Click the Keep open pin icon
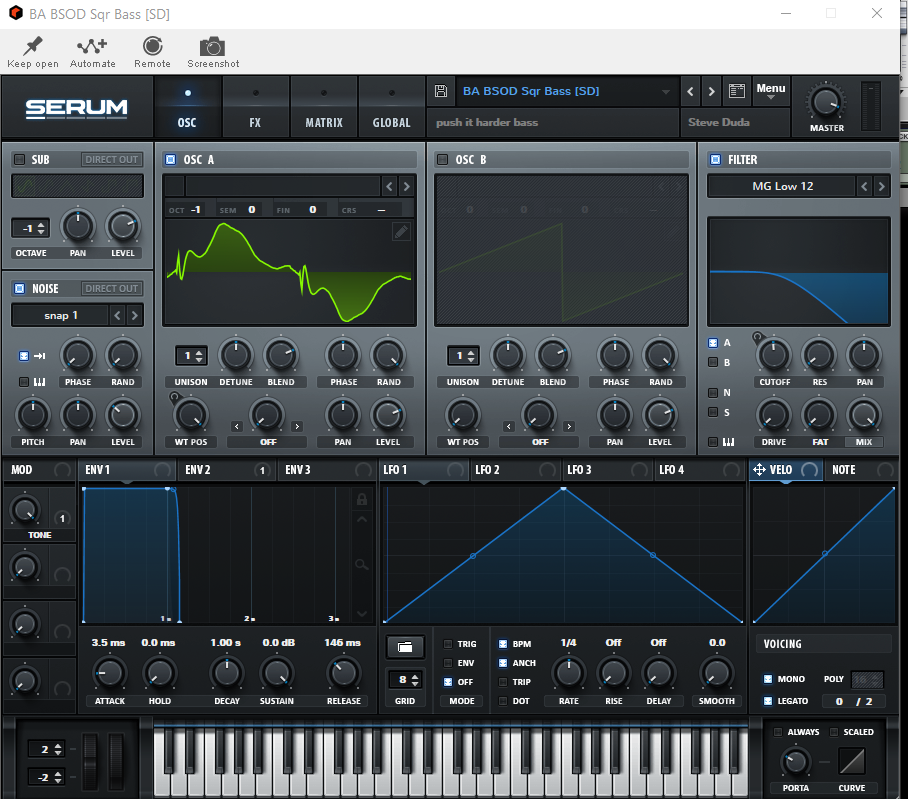The width and height of the screenshot is (908, 799). click(x=33, y=46)
